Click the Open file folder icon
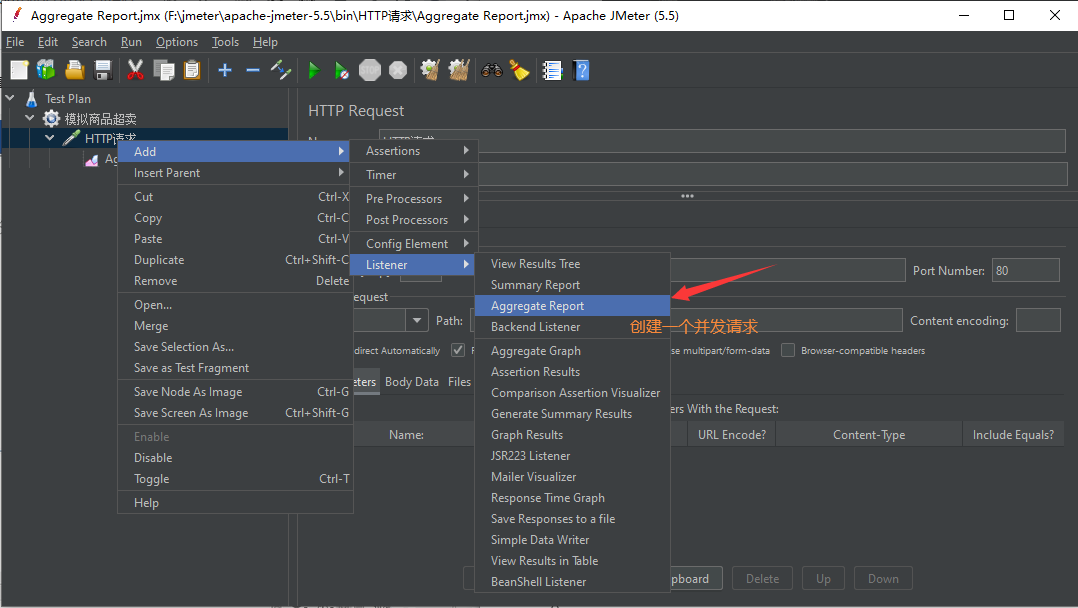Viewport: 1078px width, 608px height. click(x=74, y=70)
